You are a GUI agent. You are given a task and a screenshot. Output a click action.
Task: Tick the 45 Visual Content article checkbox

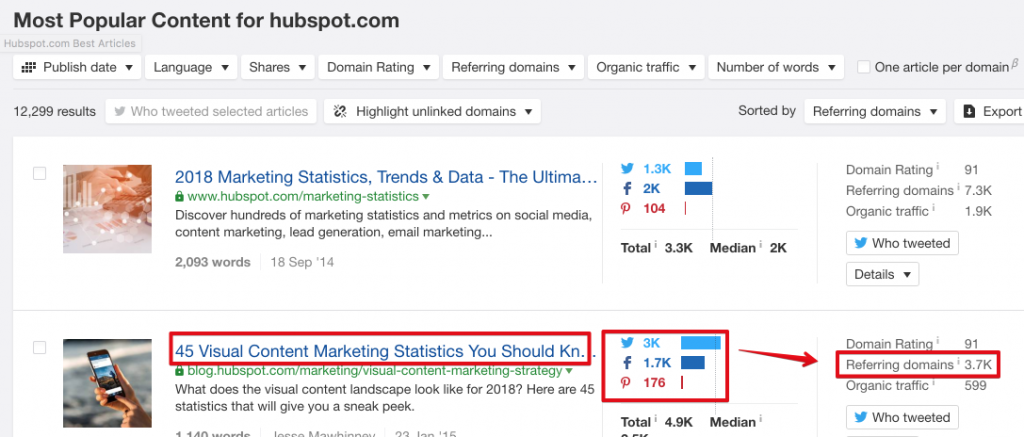[40, 347]
